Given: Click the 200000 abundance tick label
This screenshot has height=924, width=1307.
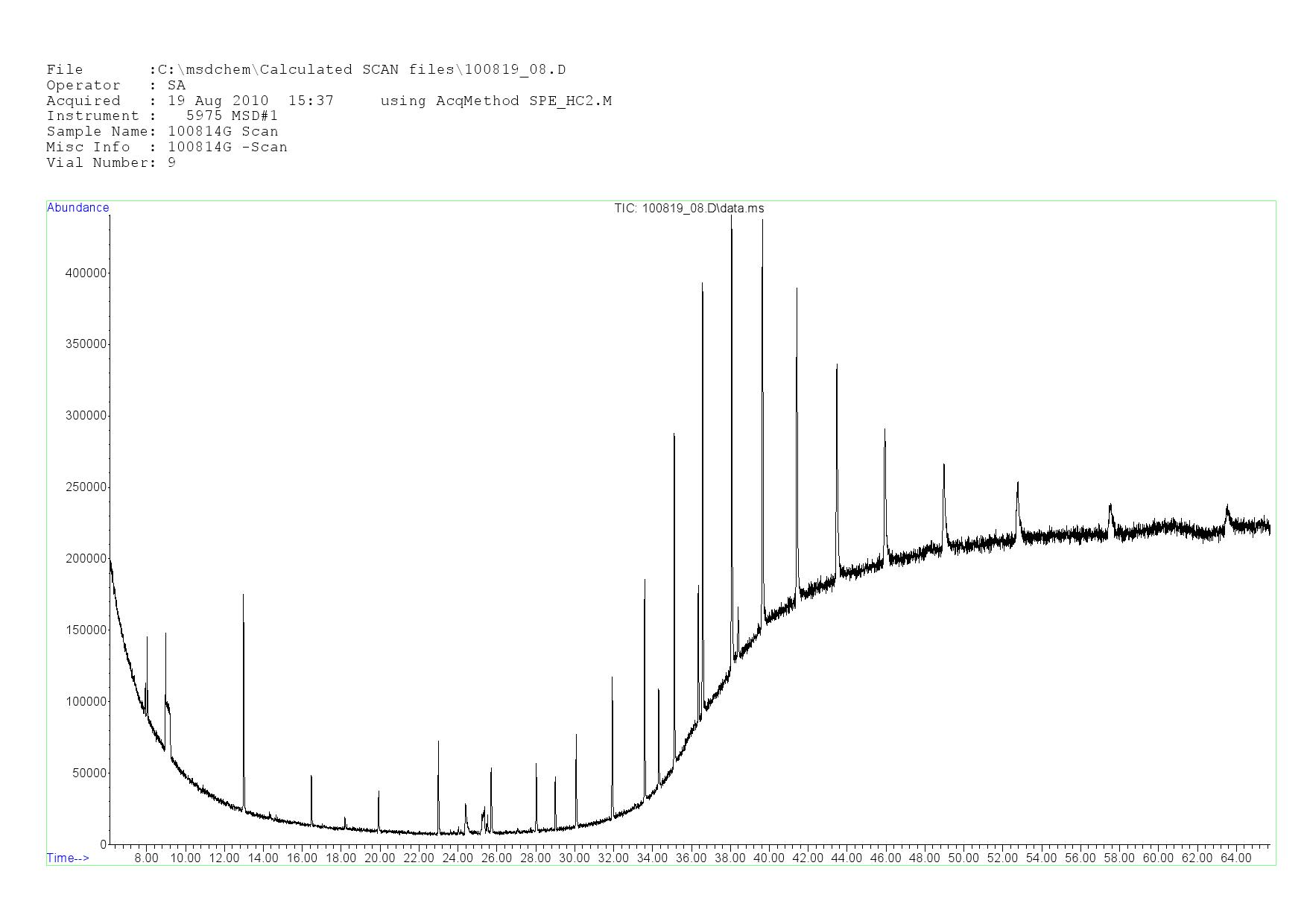Looking at the screenshot, I should coord(86,559).
